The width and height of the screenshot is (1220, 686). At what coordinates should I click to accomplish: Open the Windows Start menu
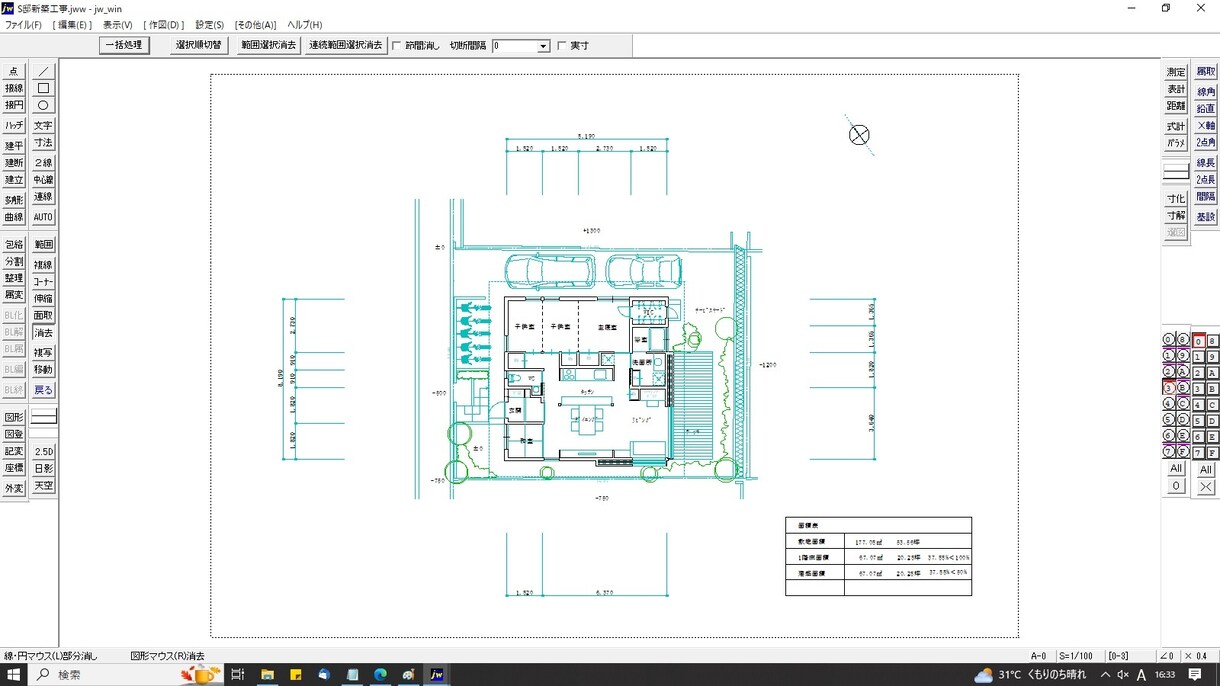coord(14,675)
